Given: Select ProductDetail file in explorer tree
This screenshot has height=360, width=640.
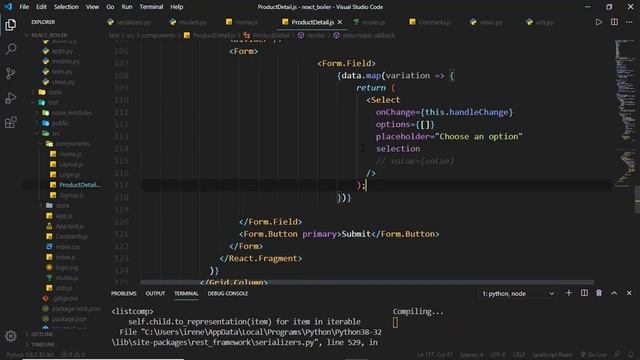Looking at the screenshot, I should 79,185.
